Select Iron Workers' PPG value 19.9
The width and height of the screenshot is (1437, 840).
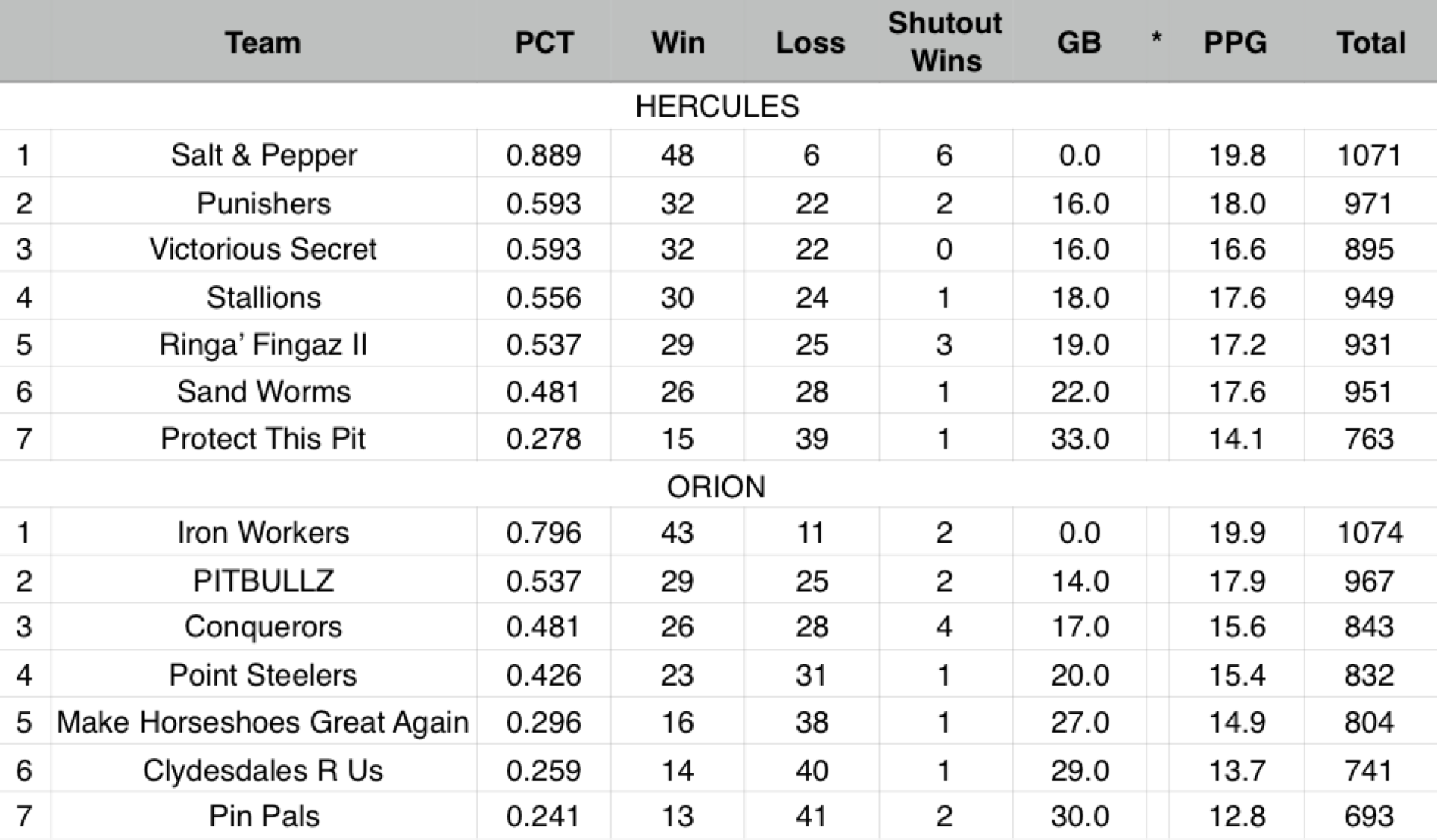[1236, 533]
